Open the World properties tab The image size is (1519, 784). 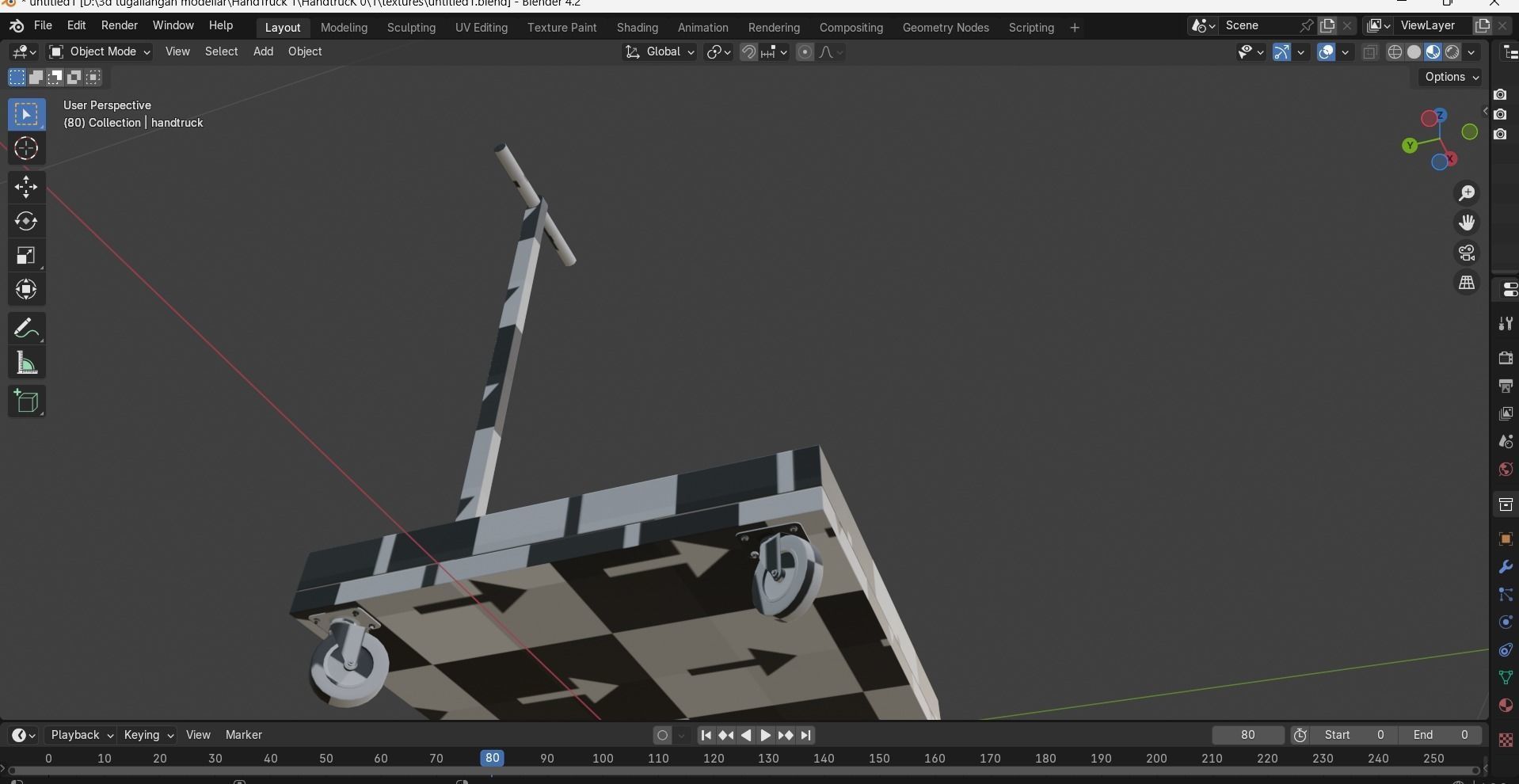click(x=1506, y=469)
